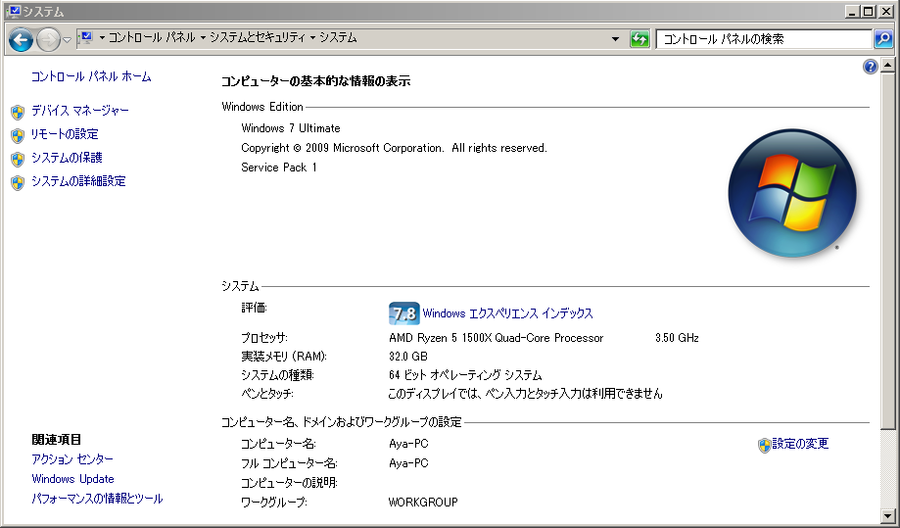Open デバイス マネージャー link
Image resolution: width=900 pixels, height=528 pixels.
[x=80, y=111]
